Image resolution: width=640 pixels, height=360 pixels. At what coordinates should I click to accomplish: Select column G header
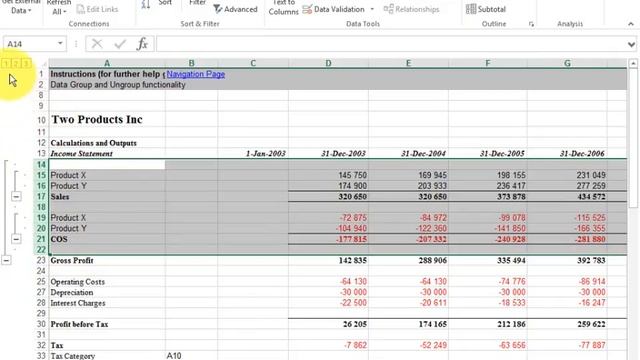(x=567, y=63)
